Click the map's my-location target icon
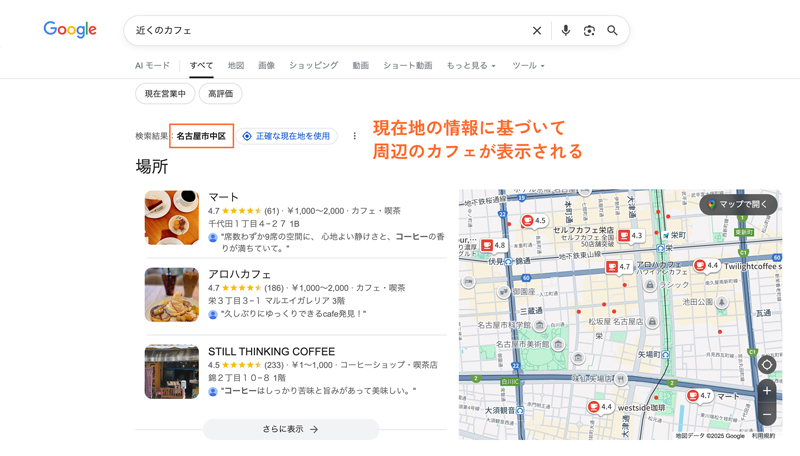Screen dimensions: 800x456 766,365
